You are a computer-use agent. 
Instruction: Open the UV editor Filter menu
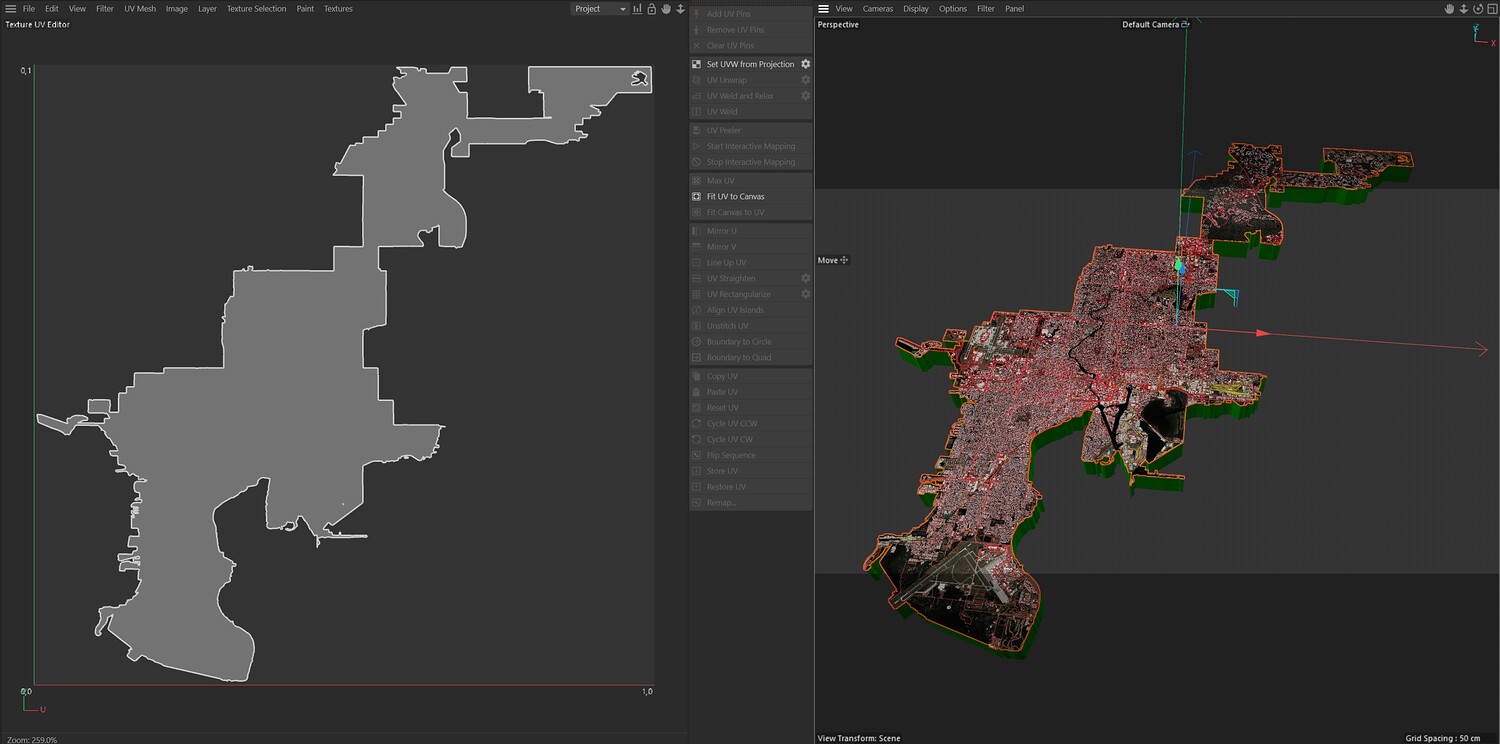coord(105,9)
